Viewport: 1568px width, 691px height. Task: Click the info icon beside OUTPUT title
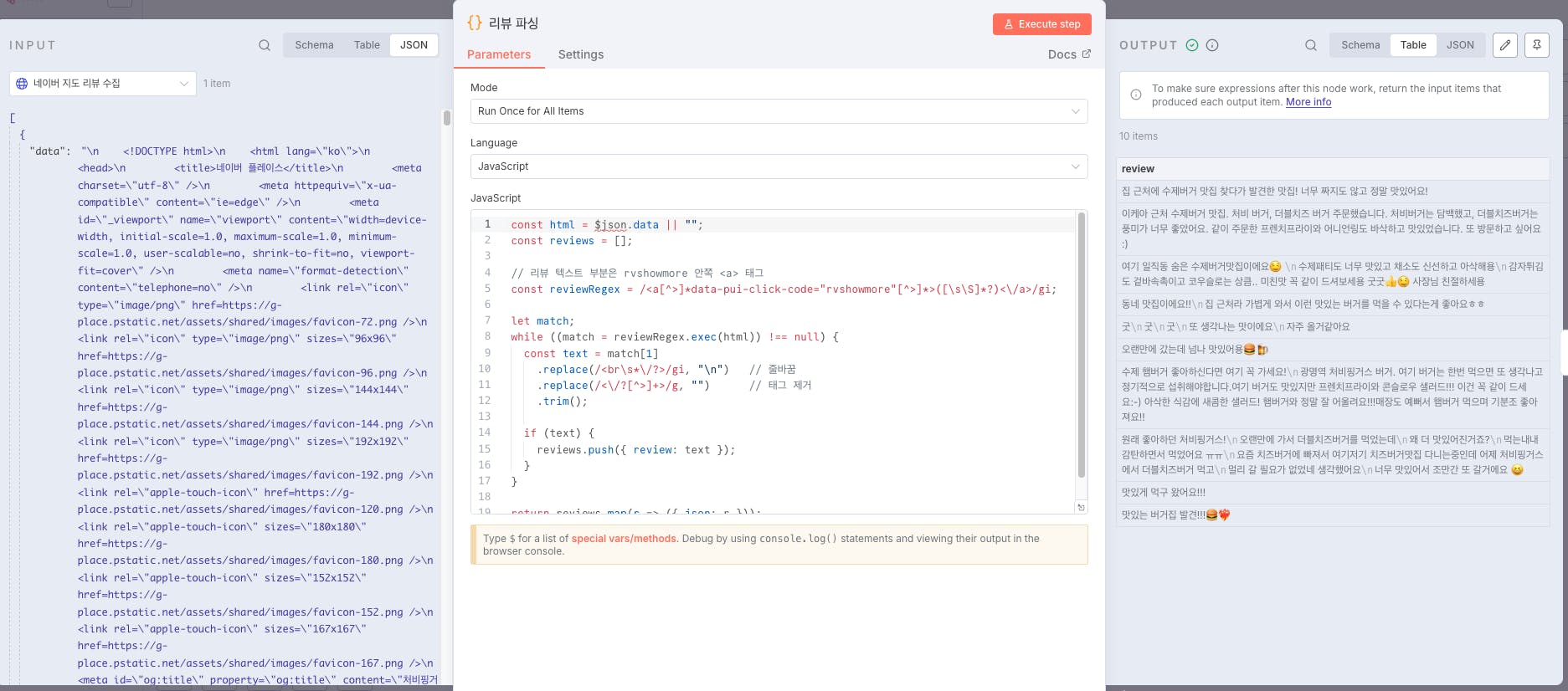(1212, 45)
